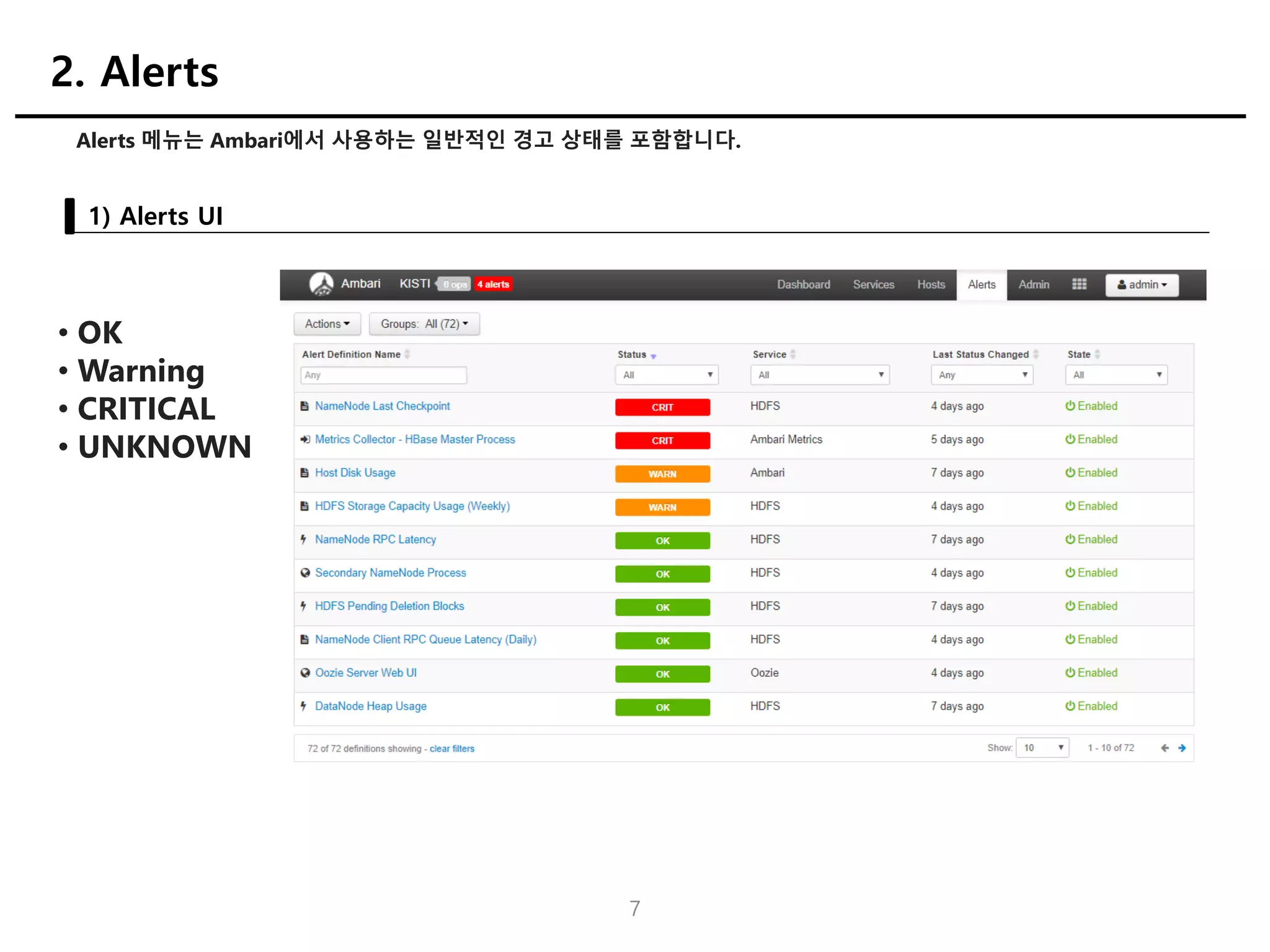Click document icon beside NameNode Last Checkpoint

(304, 406)
